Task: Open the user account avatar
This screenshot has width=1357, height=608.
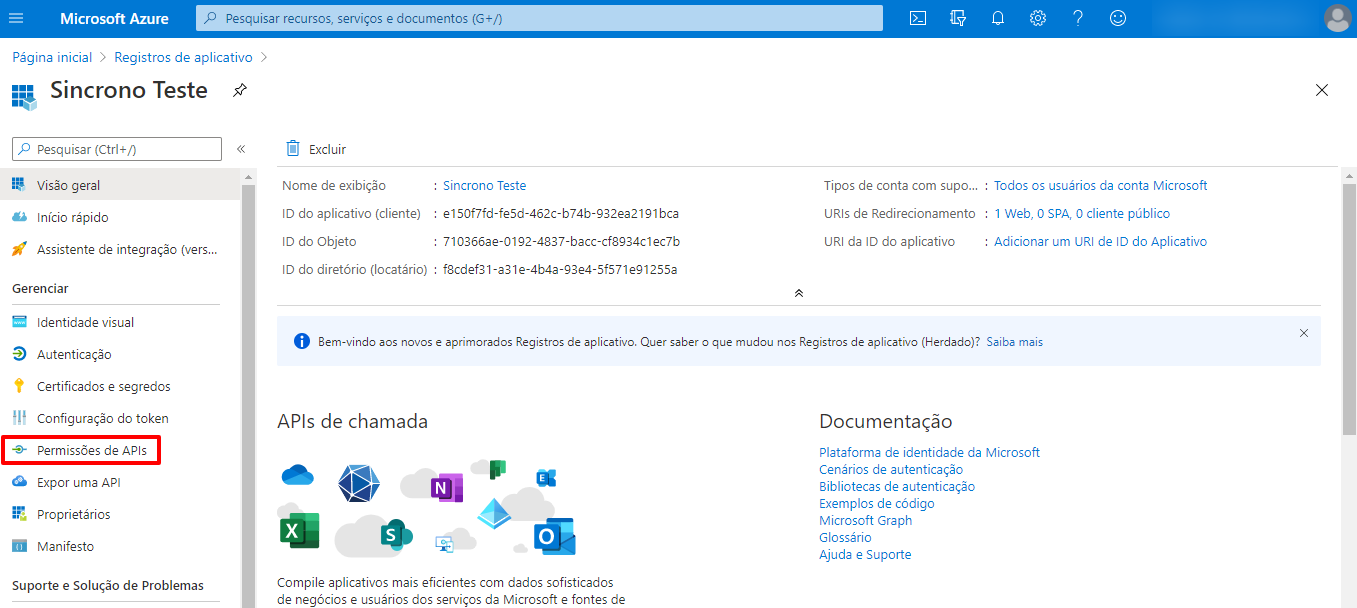Action: click(1337, 18)
